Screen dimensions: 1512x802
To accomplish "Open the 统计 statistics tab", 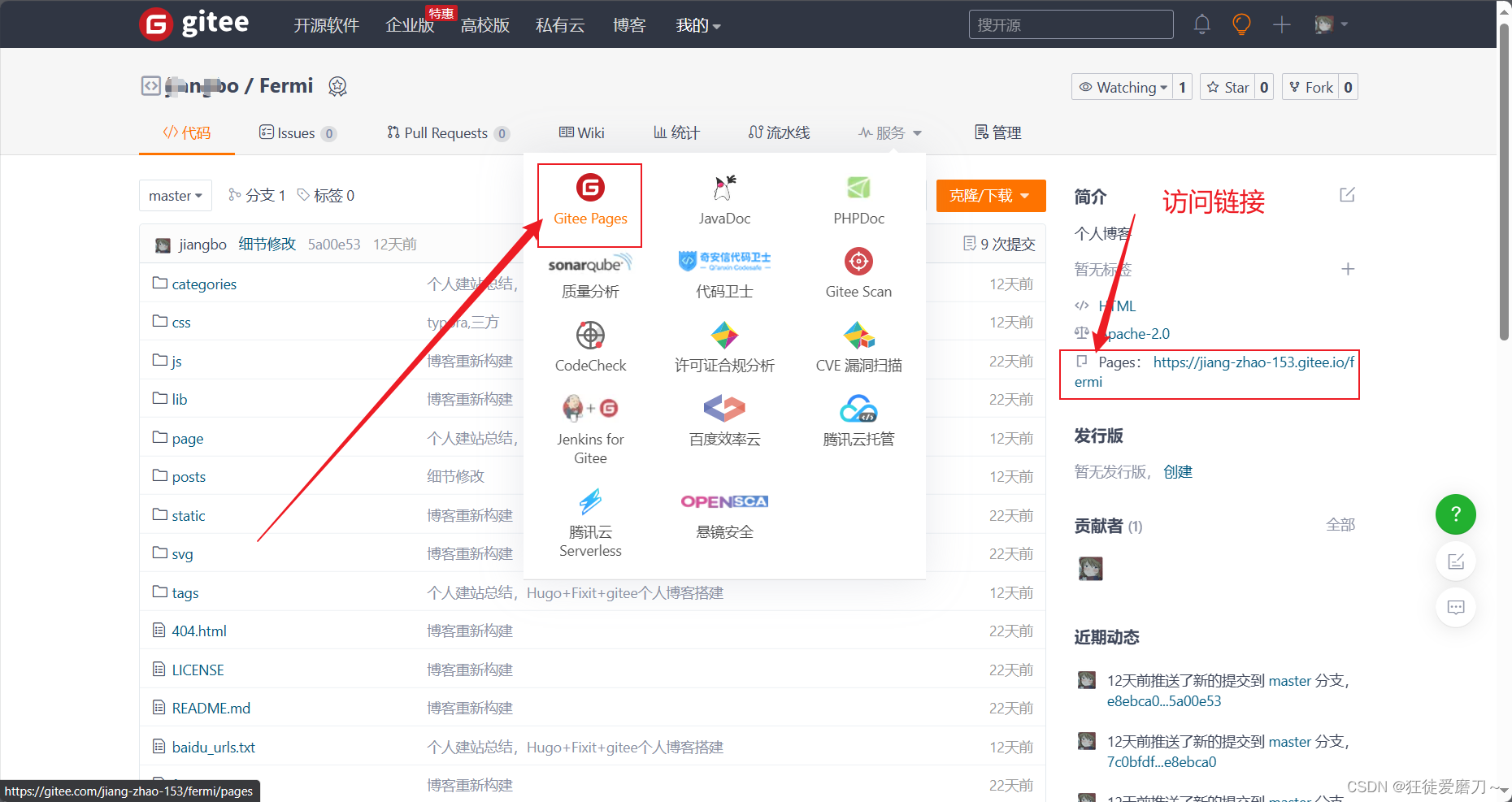I will tap(676, 132).
